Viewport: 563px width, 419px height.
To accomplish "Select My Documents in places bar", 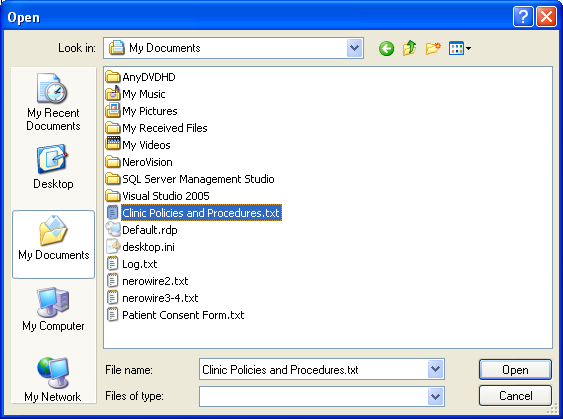I will click(53, 244).
